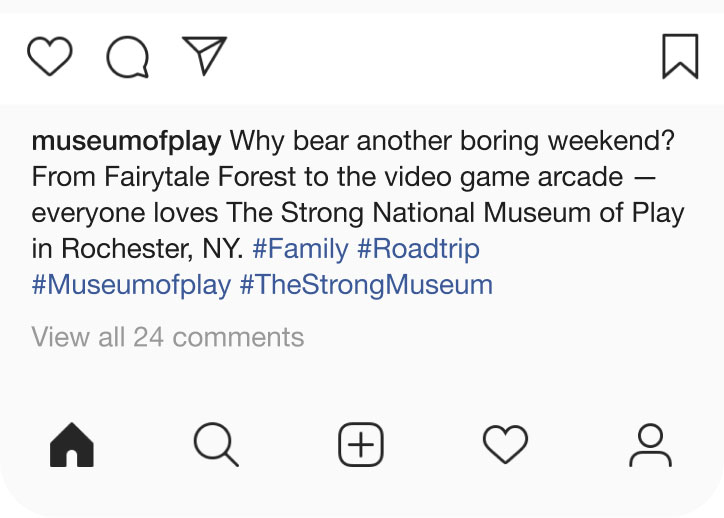This screenshot has height=518, width=724.
Task: Open the #TheStrongMuseum hashtag
Action: coord(366,284)
